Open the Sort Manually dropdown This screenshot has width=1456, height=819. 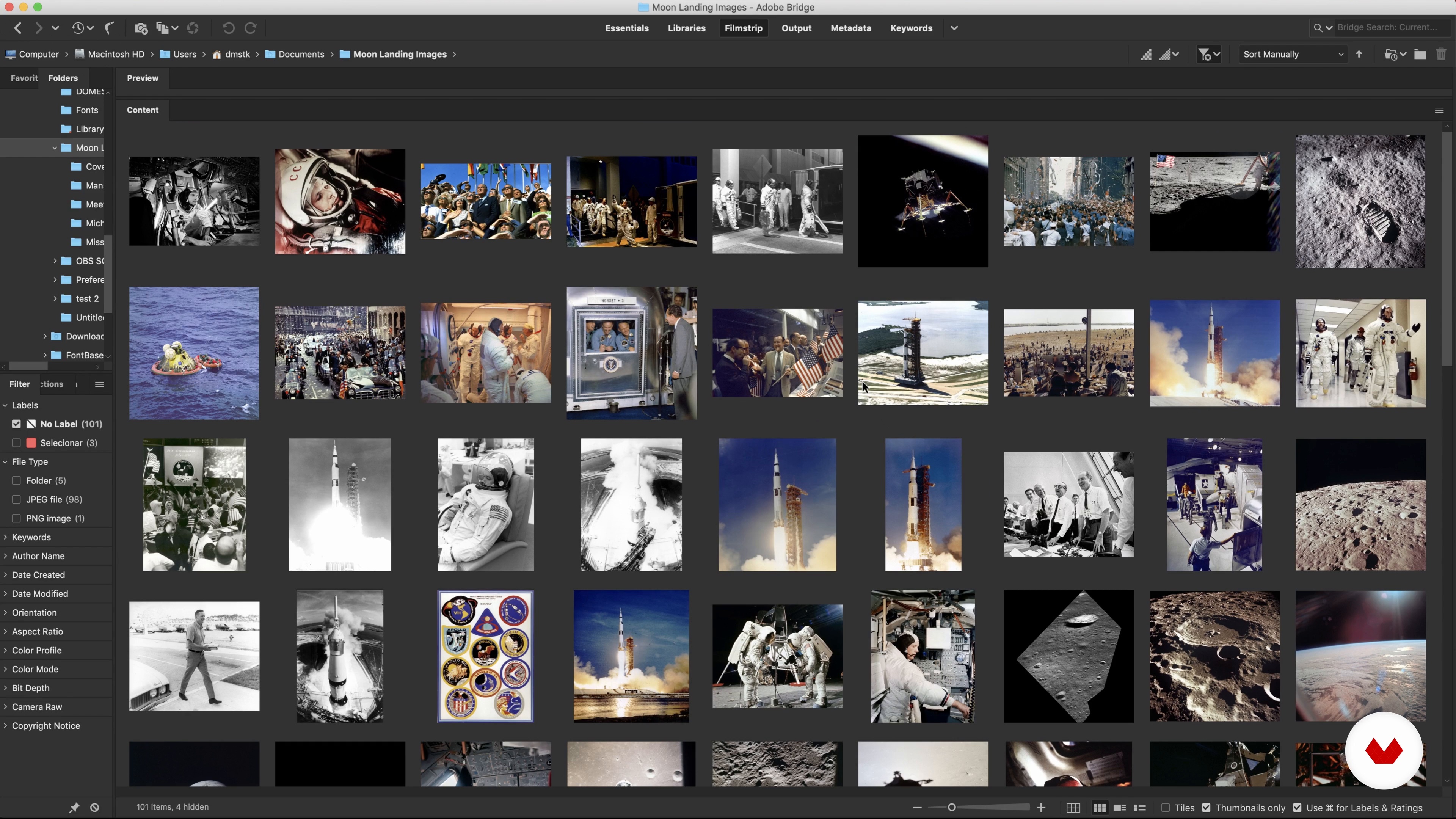(x=1292, y=54)
